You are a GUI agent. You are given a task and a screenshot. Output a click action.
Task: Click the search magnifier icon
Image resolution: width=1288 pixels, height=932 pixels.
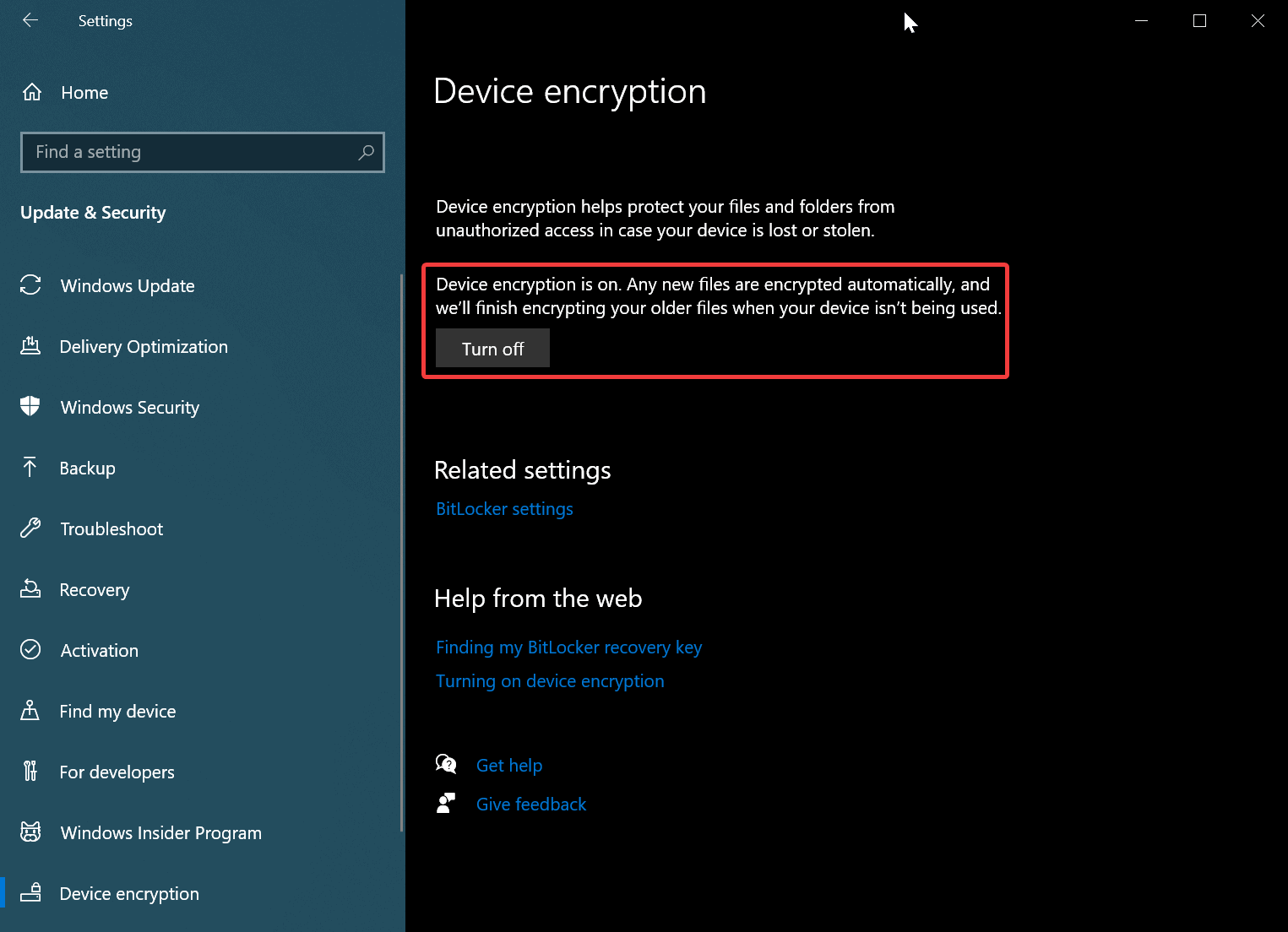click(x=366, y=153)
